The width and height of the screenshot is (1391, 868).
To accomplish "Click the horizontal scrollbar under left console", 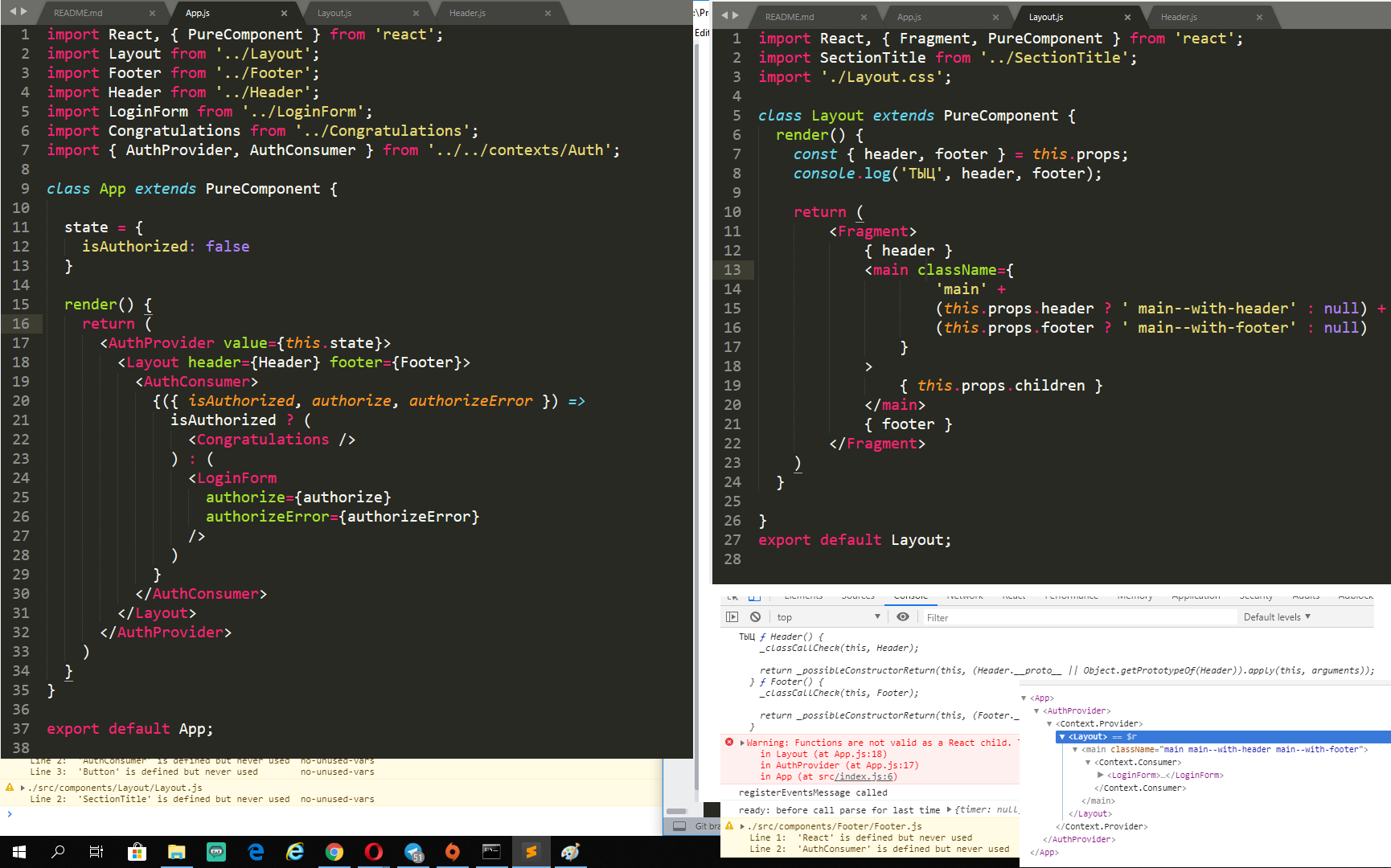I will 677,811.
